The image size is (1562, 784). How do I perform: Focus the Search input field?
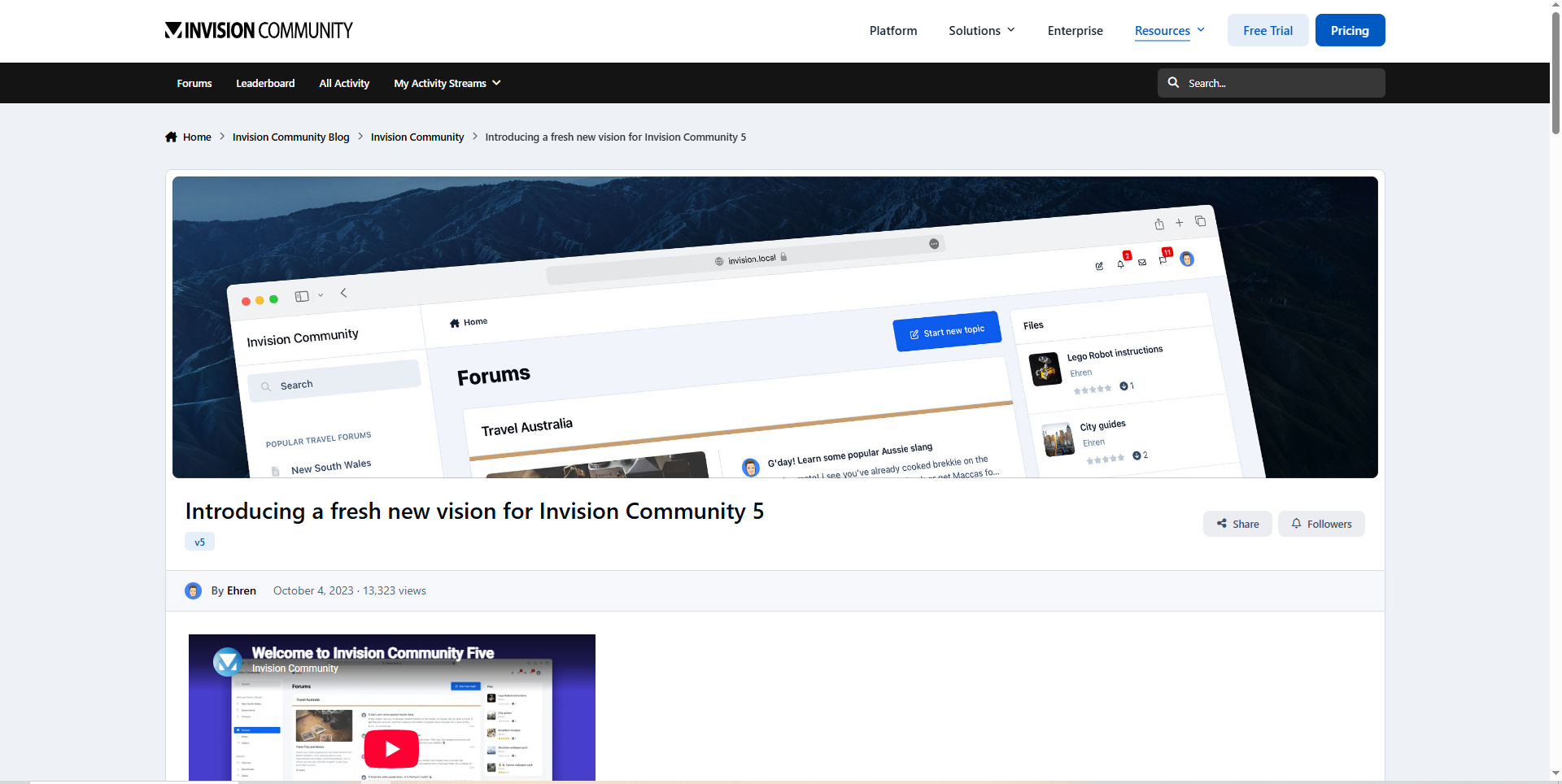coord(1271,83)
